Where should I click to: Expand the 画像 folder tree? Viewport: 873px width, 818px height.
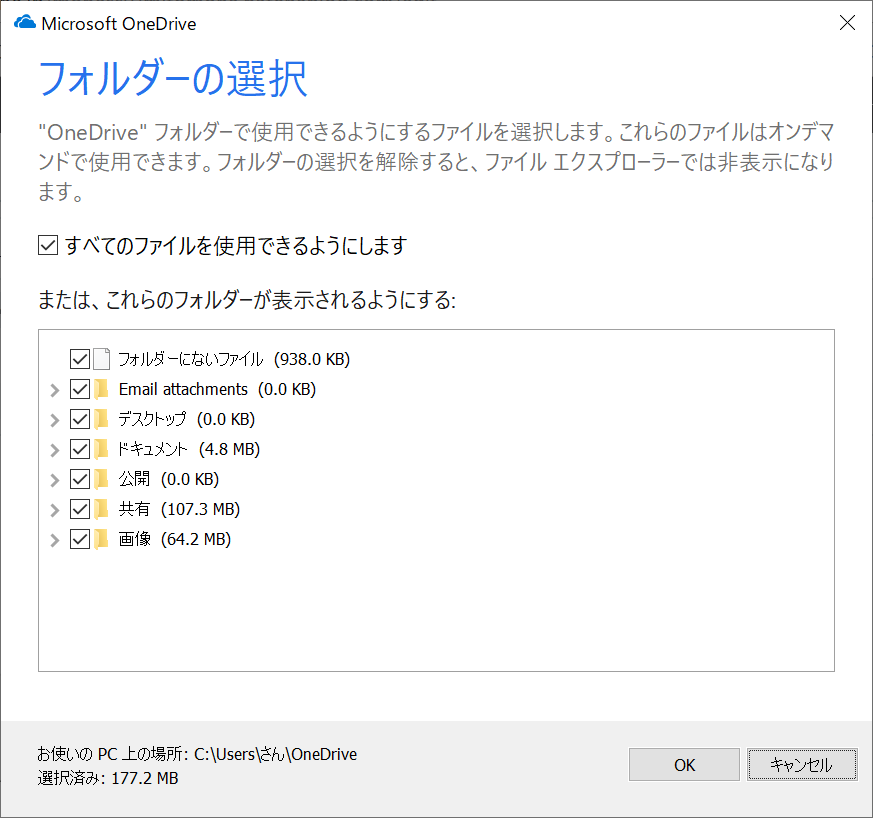click(55, 541)
